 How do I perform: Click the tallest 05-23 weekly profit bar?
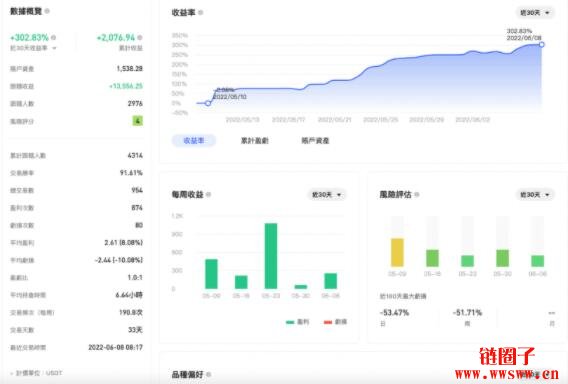point(271,256)
